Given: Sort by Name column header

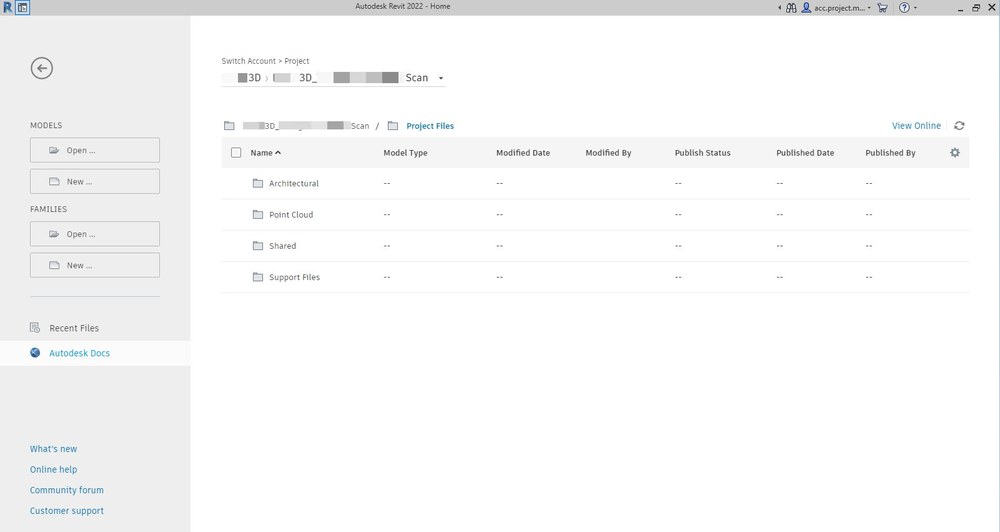Looking at the screenshot, I should pos(265,152).
